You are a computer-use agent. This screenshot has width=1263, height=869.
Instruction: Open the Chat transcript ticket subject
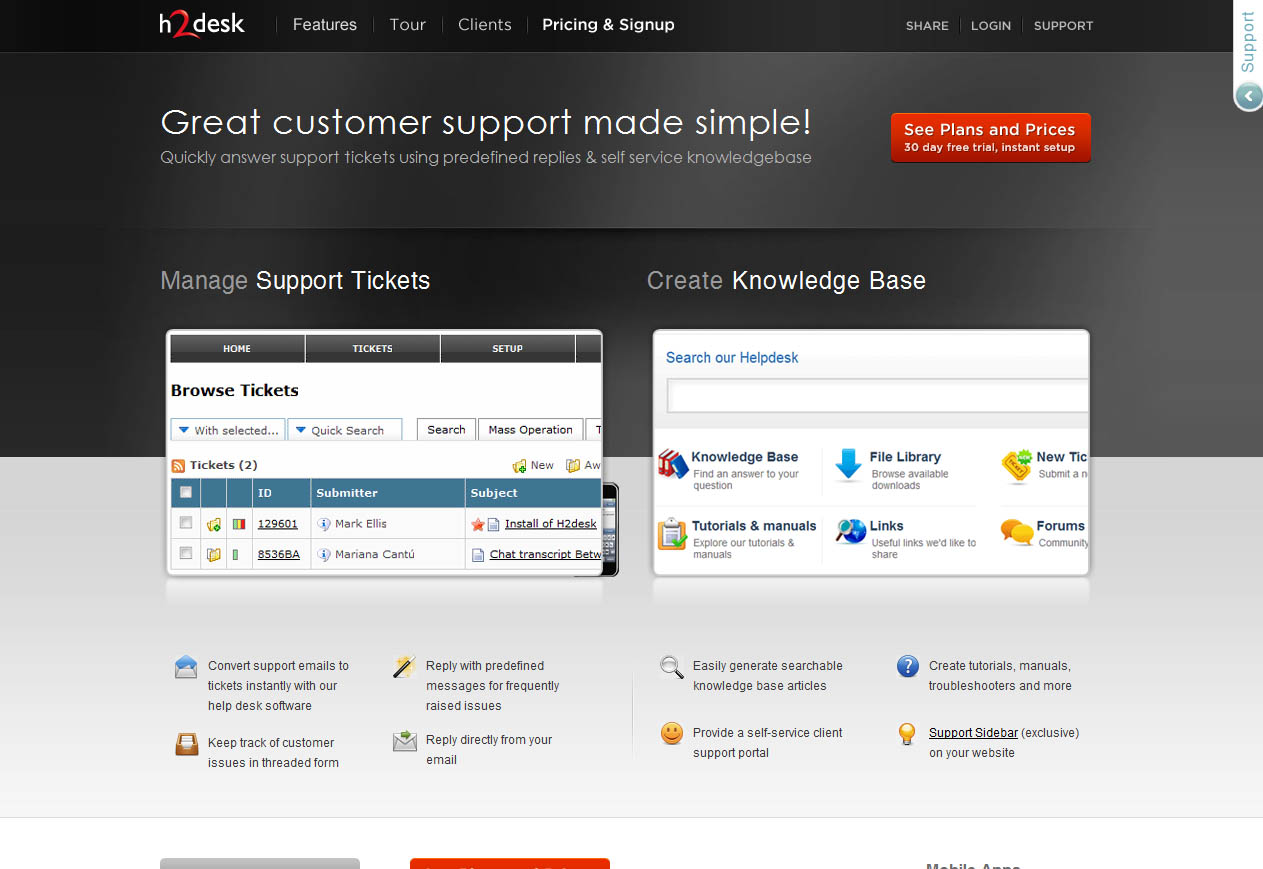[546, 554]
